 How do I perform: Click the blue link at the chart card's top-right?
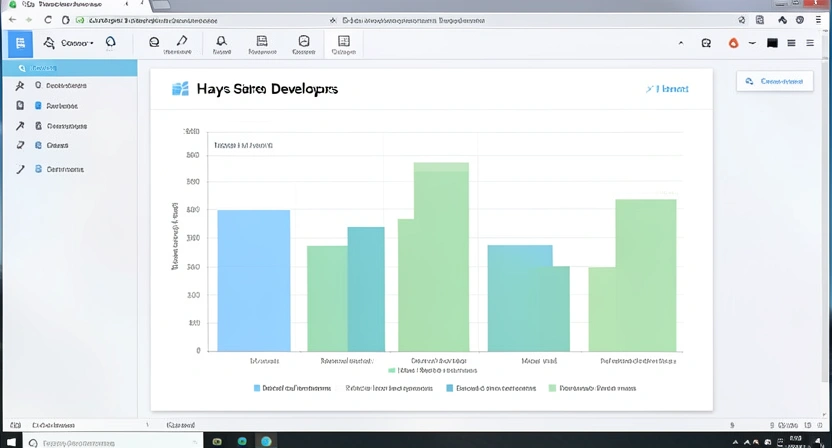(x=668, y=89)
